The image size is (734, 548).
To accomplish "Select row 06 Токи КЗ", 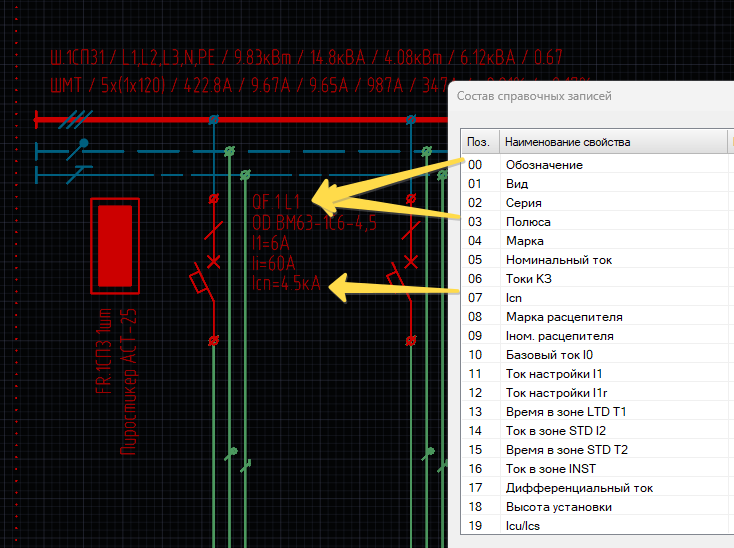I will (598, 278).
